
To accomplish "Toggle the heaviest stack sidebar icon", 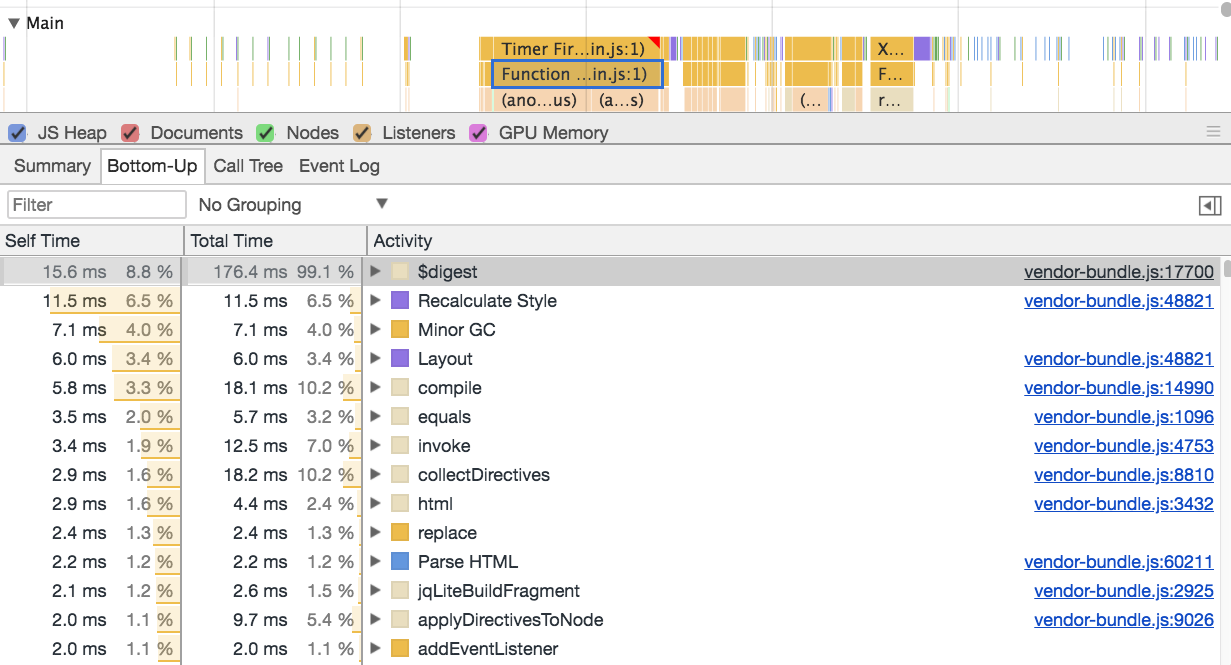I will pos(1210,205).
